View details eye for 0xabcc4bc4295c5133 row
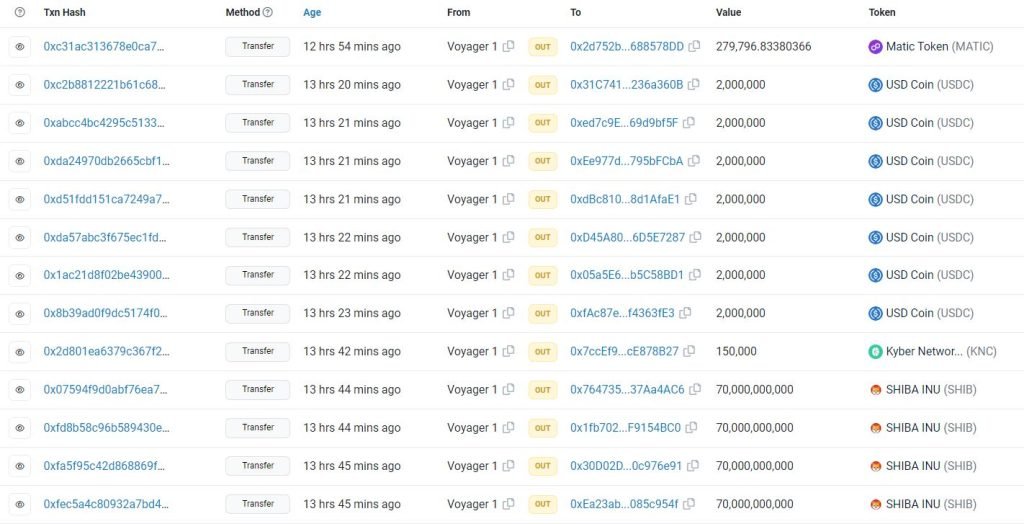Viewport: 1024px width, 524px height. (20, 123)
